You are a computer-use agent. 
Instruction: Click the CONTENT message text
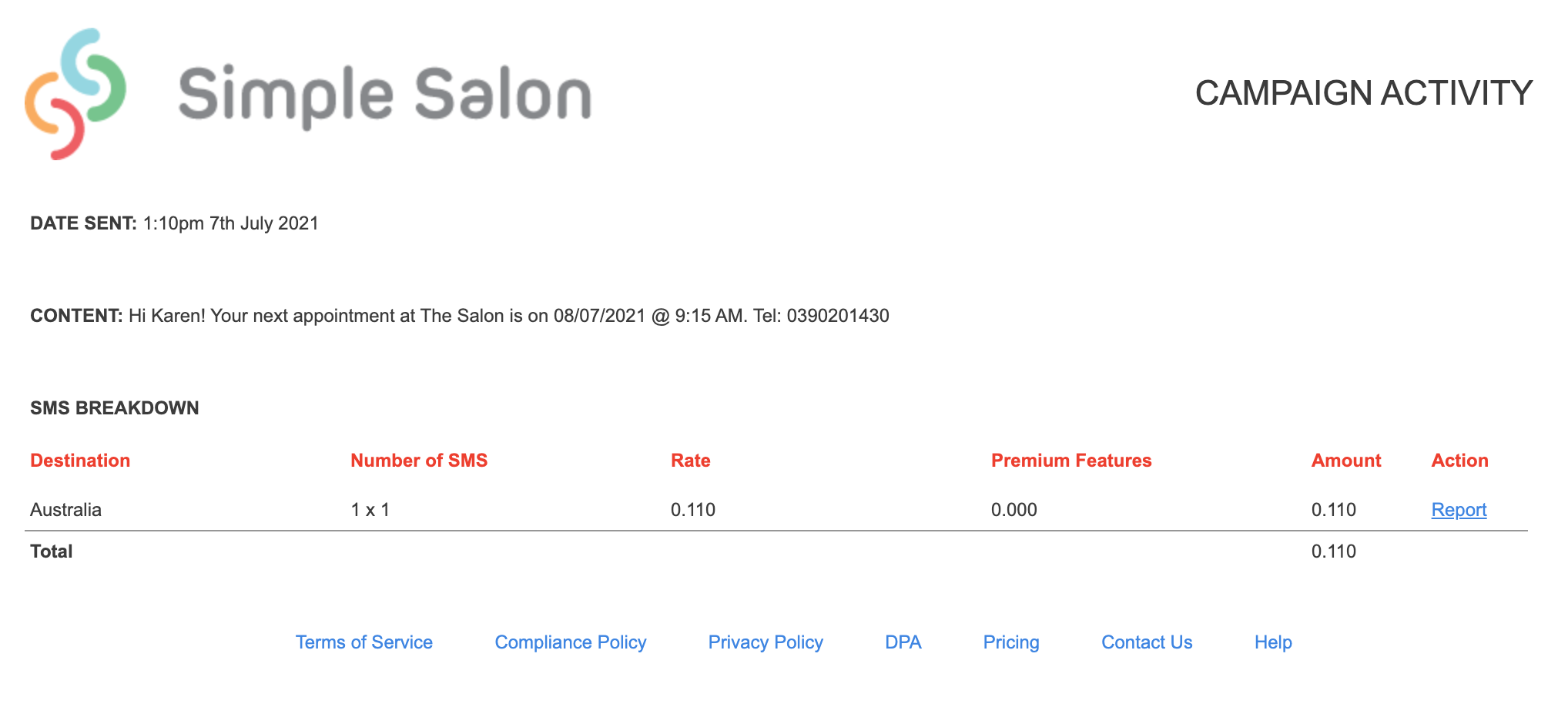point(508,315)
